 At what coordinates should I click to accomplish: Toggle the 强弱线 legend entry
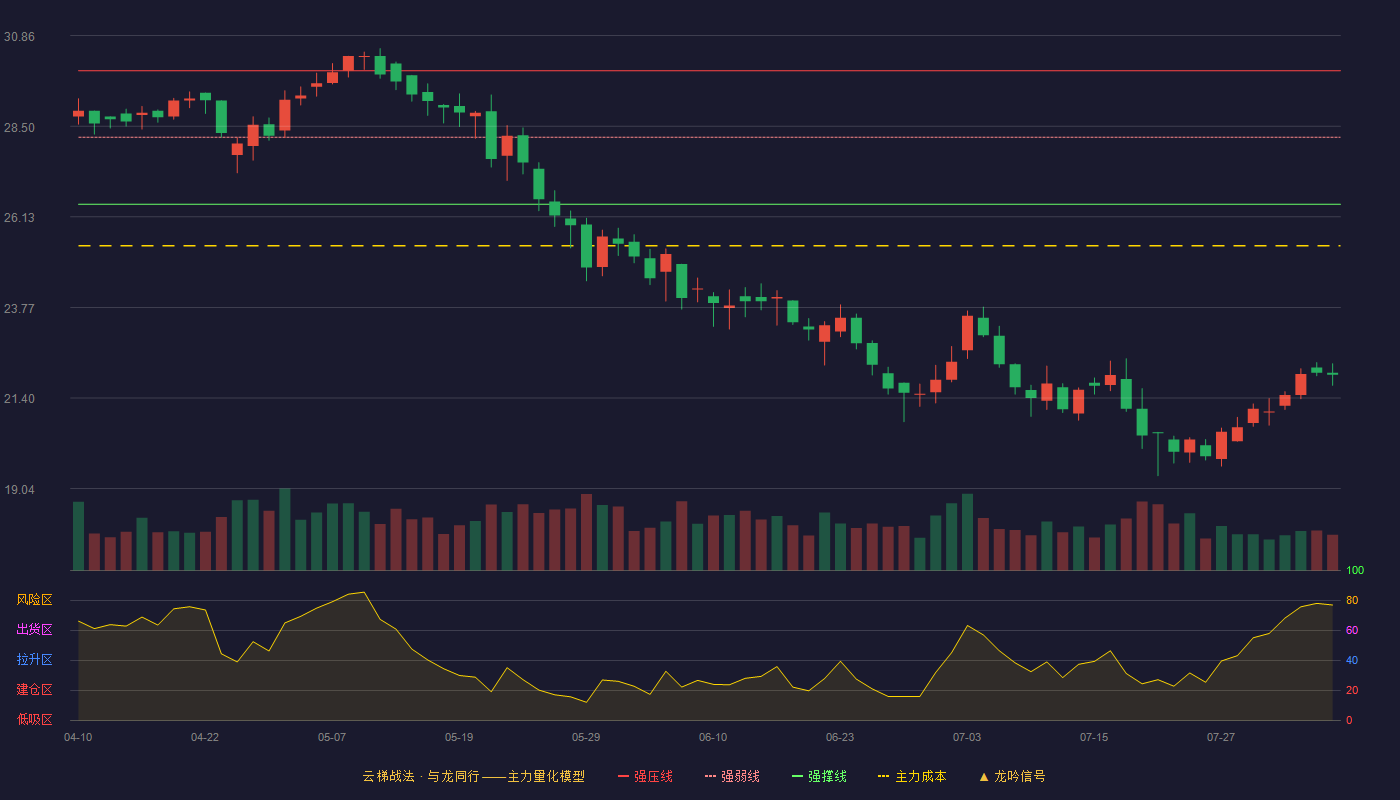coord(732,776)
